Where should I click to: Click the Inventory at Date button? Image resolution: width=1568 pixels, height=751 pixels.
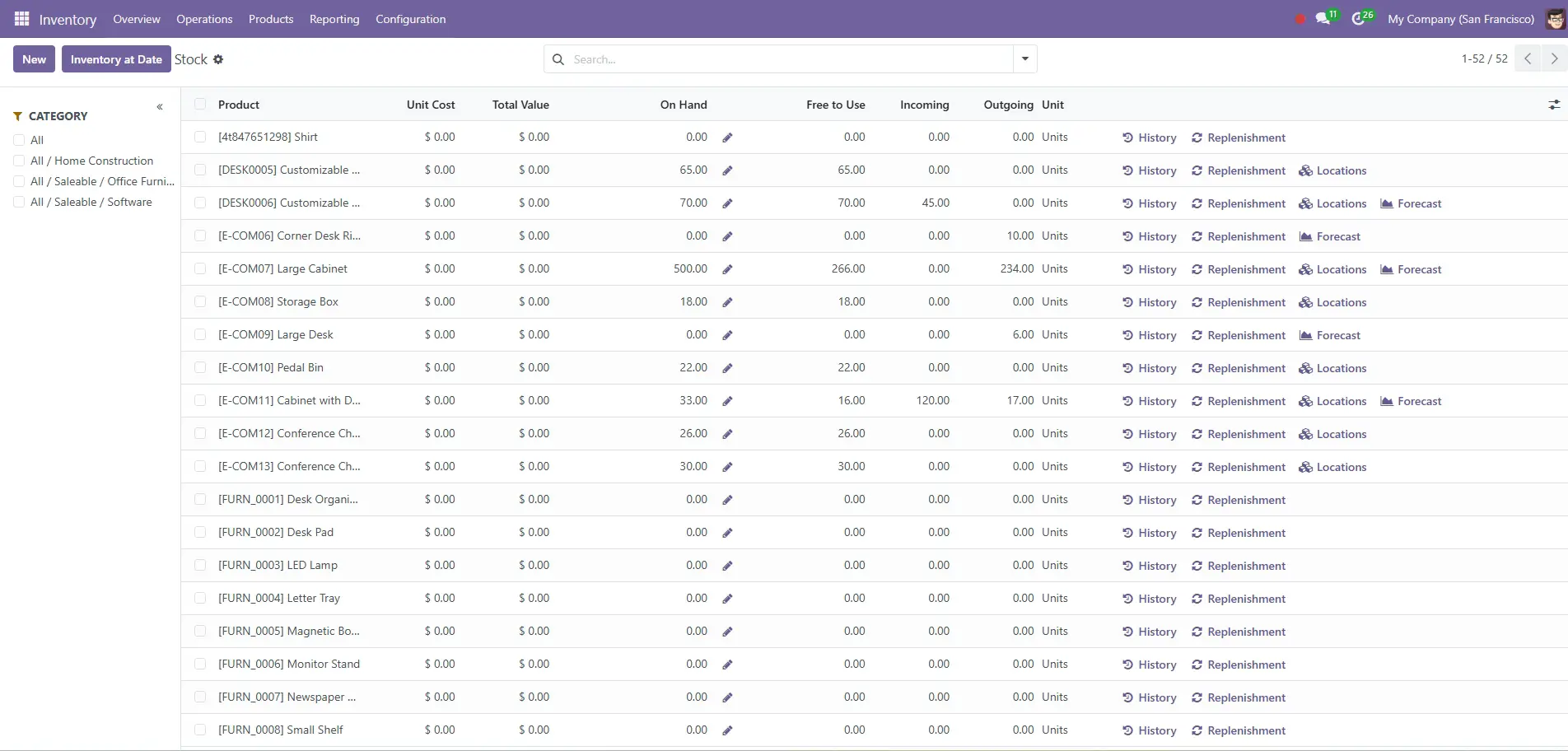(116, 59)
